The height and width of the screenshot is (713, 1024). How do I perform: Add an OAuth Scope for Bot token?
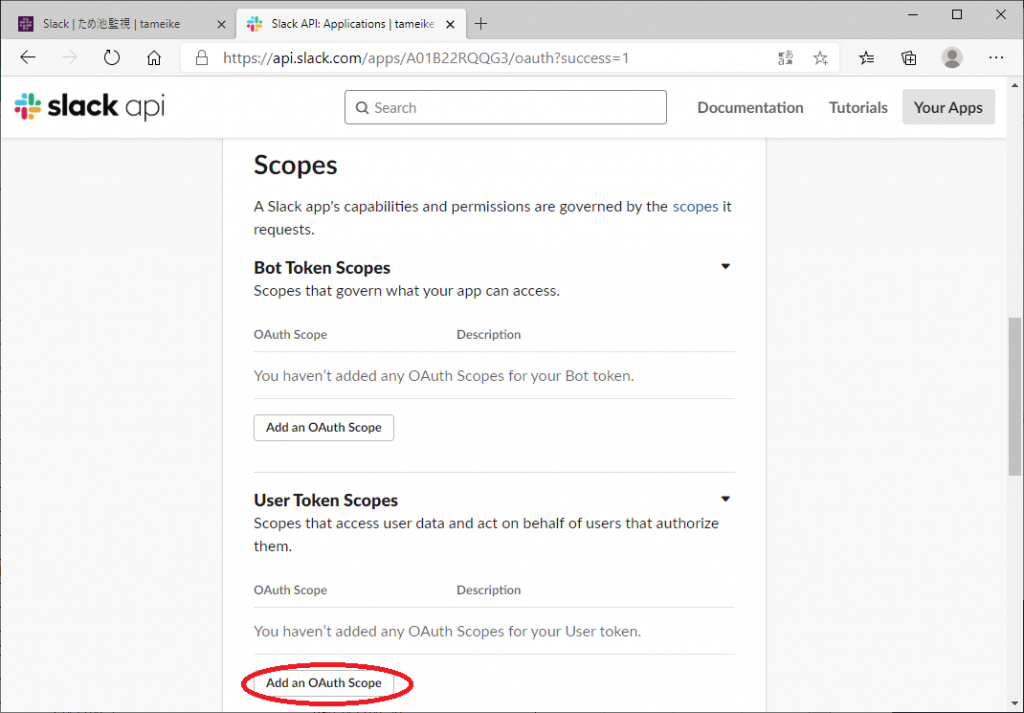(324, 428)
